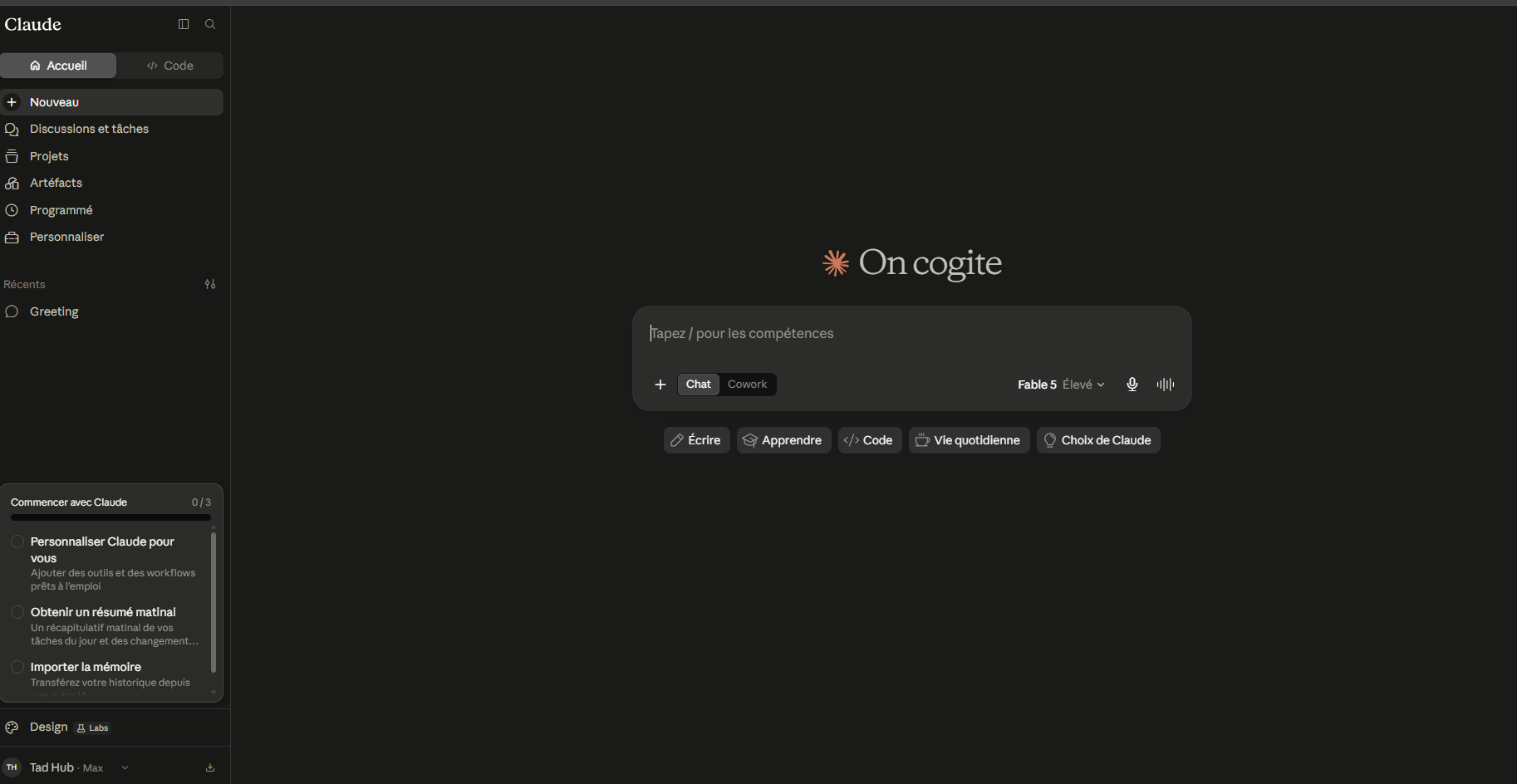Open the Greeting conversation
Screen dimensions: 1517x784
[111, 311]
